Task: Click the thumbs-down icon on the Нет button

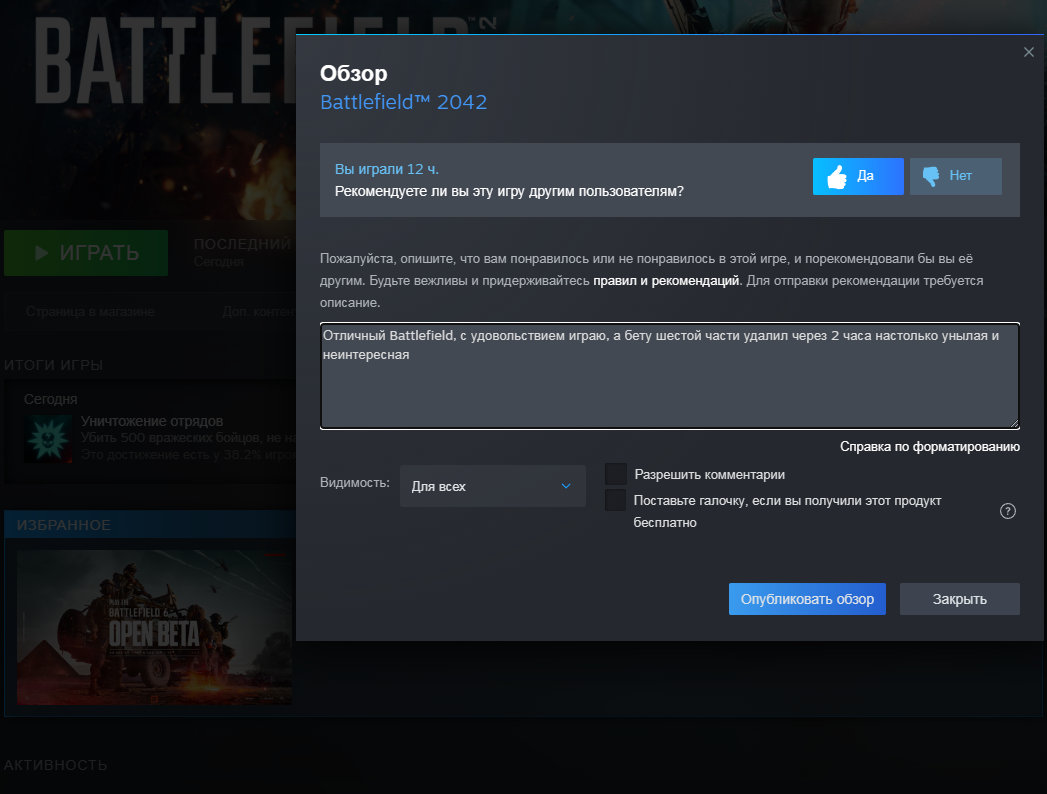Action: coord(931,176)
